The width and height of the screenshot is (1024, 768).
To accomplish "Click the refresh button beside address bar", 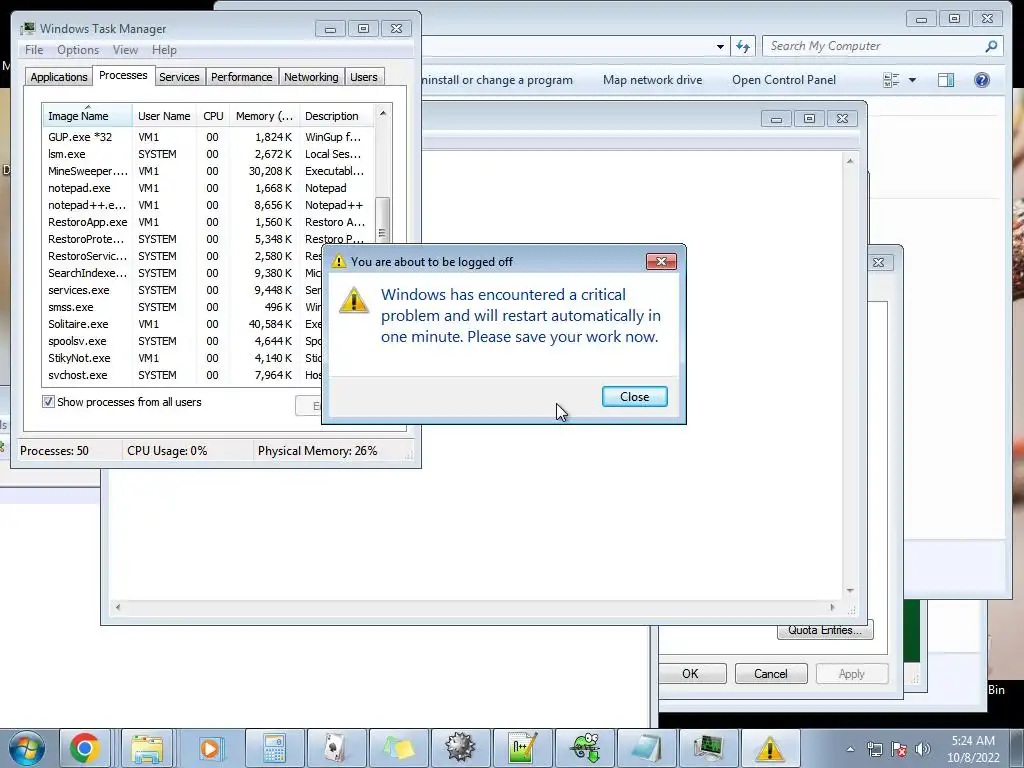I will point(743,46).
